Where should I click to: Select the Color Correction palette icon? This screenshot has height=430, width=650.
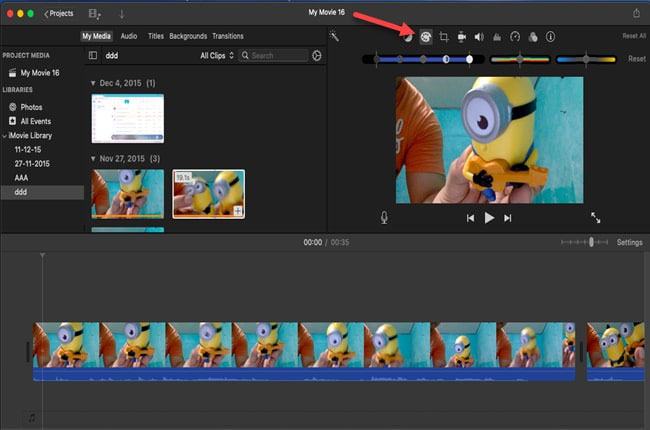click(x=426, y=37)
